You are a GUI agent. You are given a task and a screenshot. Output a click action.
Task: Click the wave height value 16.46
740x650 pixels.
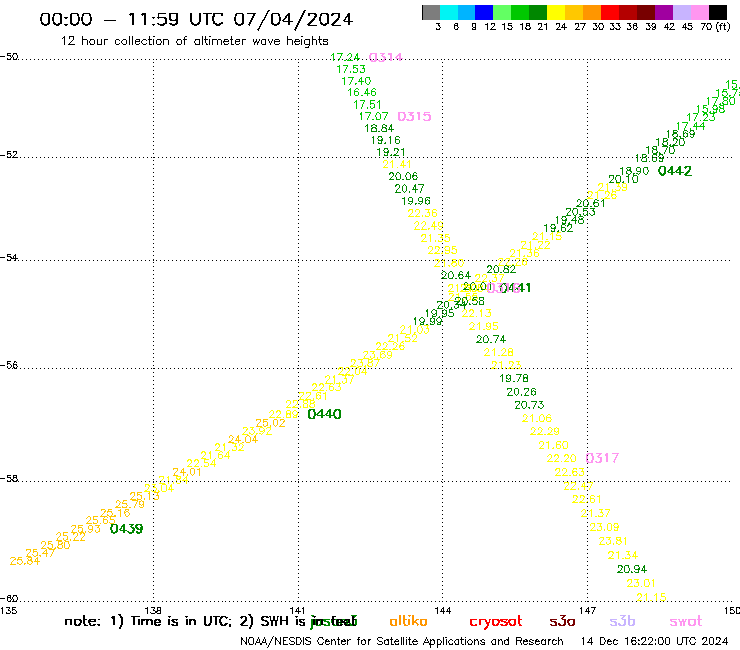362,93
